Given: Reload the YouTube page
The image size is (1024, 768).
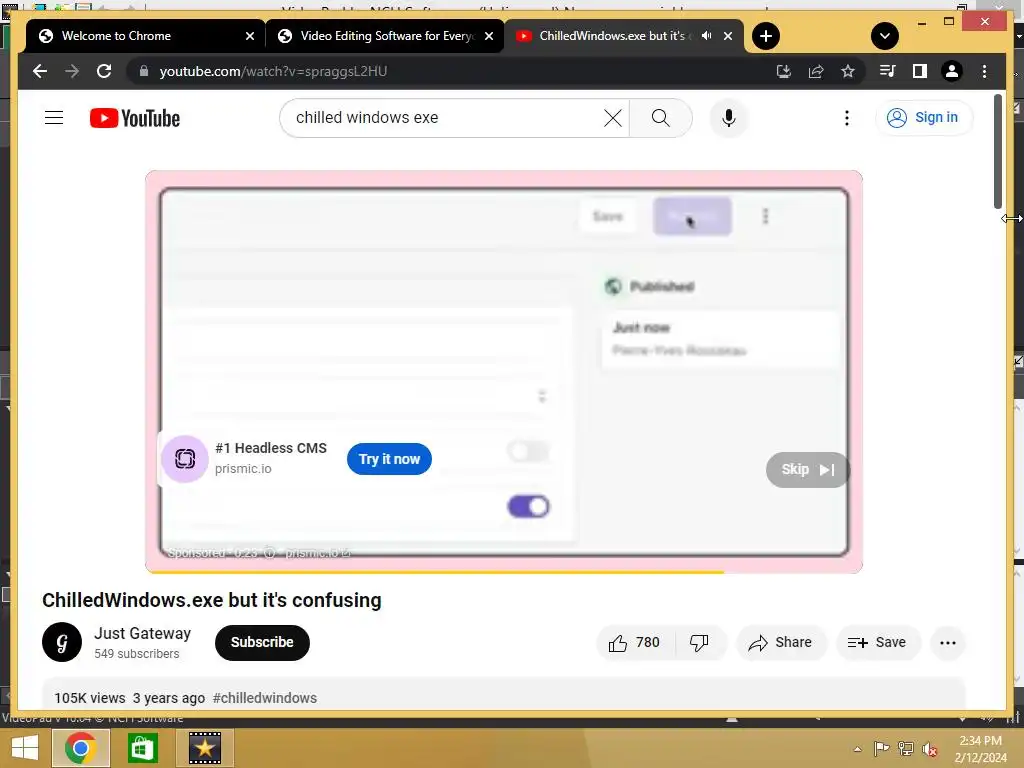Looking at the screenshot, I should pos(104,71).
